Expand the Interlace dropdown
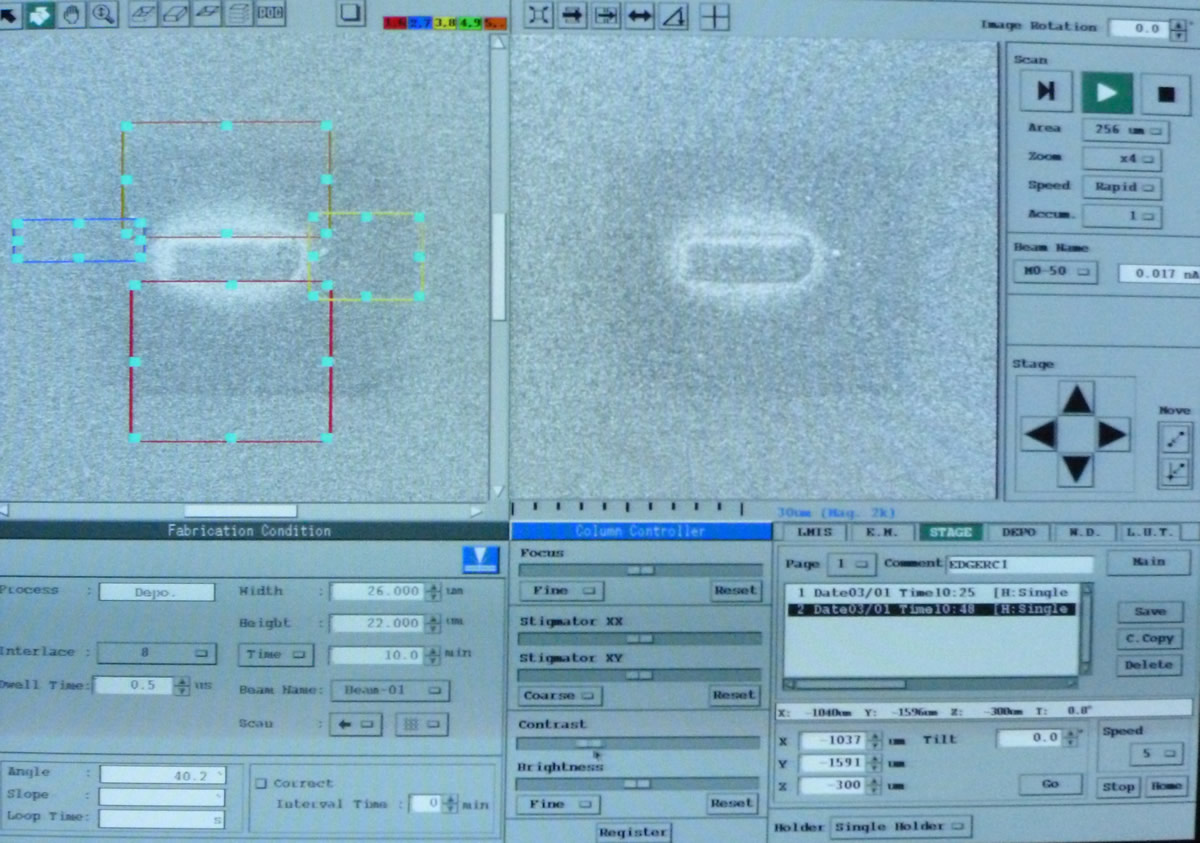1200x843 pixels. pos(156,652)
